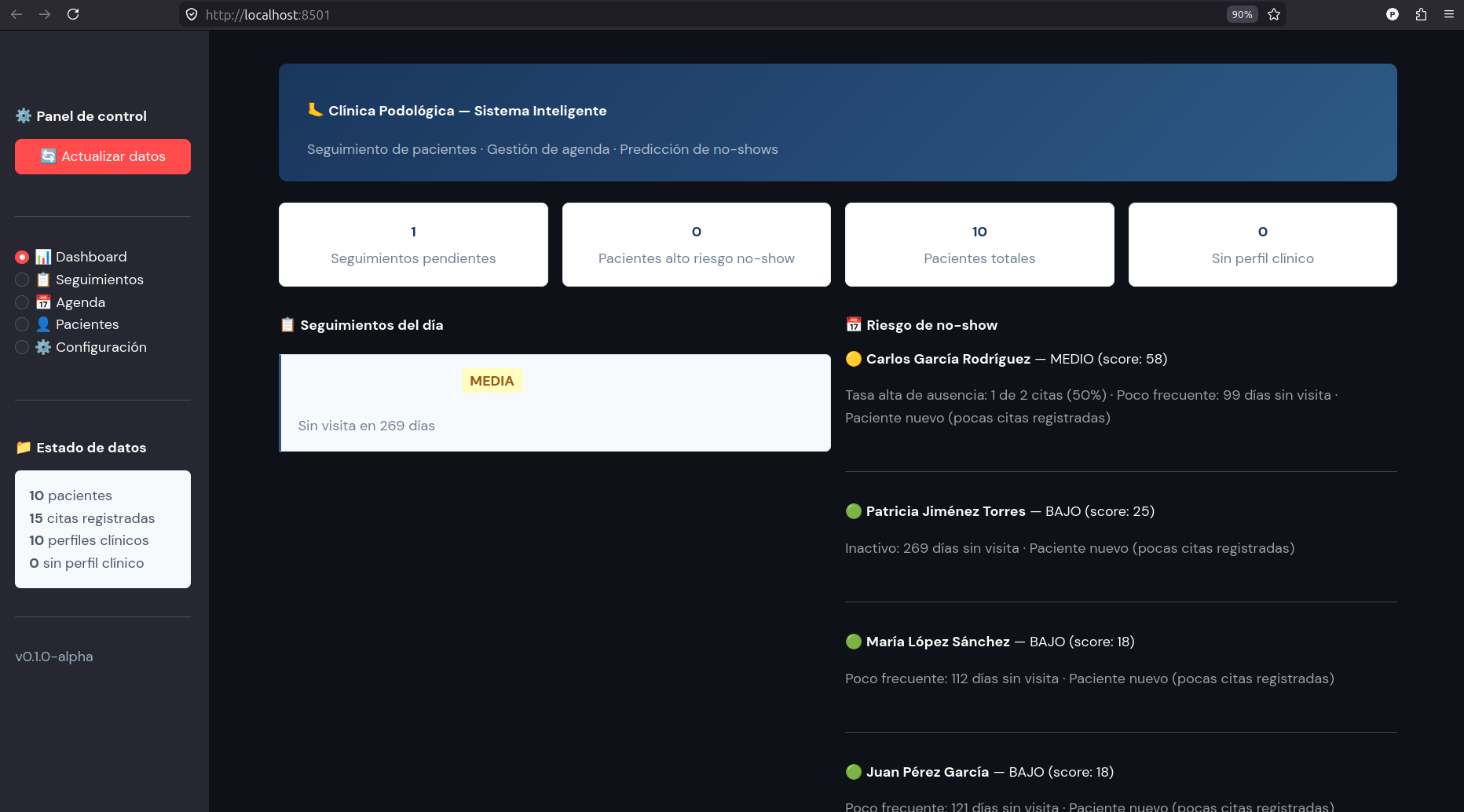Open the browser extensions puzzle icon
1464x812 pixels.
[1421, 14]
